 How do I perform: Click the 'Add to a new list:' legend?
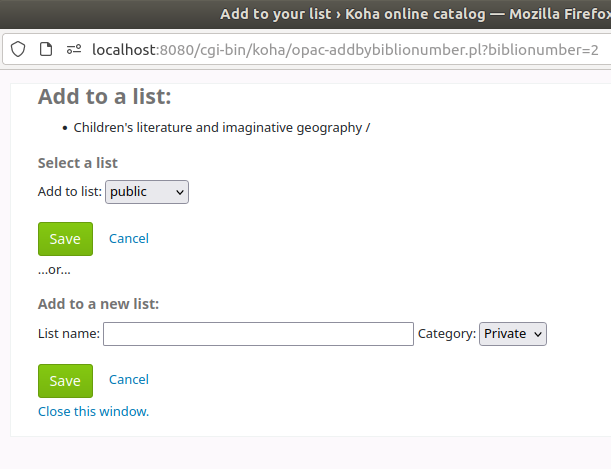98,304
